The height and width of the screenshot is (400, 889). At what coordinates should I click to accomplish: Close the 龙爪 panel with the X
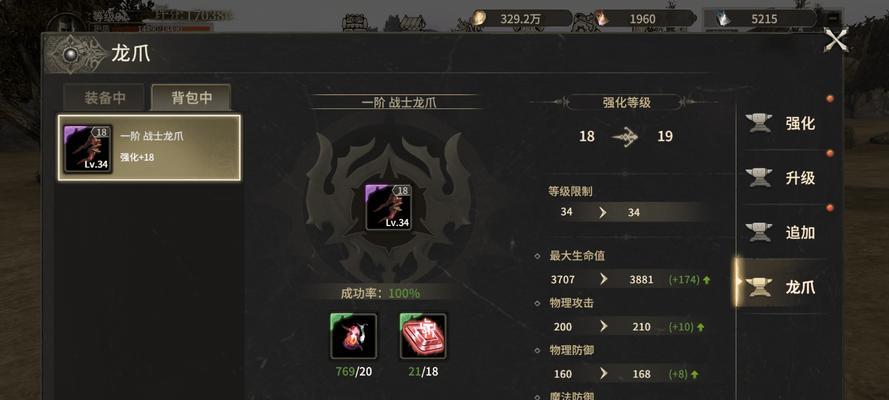[x=835, y=40]
